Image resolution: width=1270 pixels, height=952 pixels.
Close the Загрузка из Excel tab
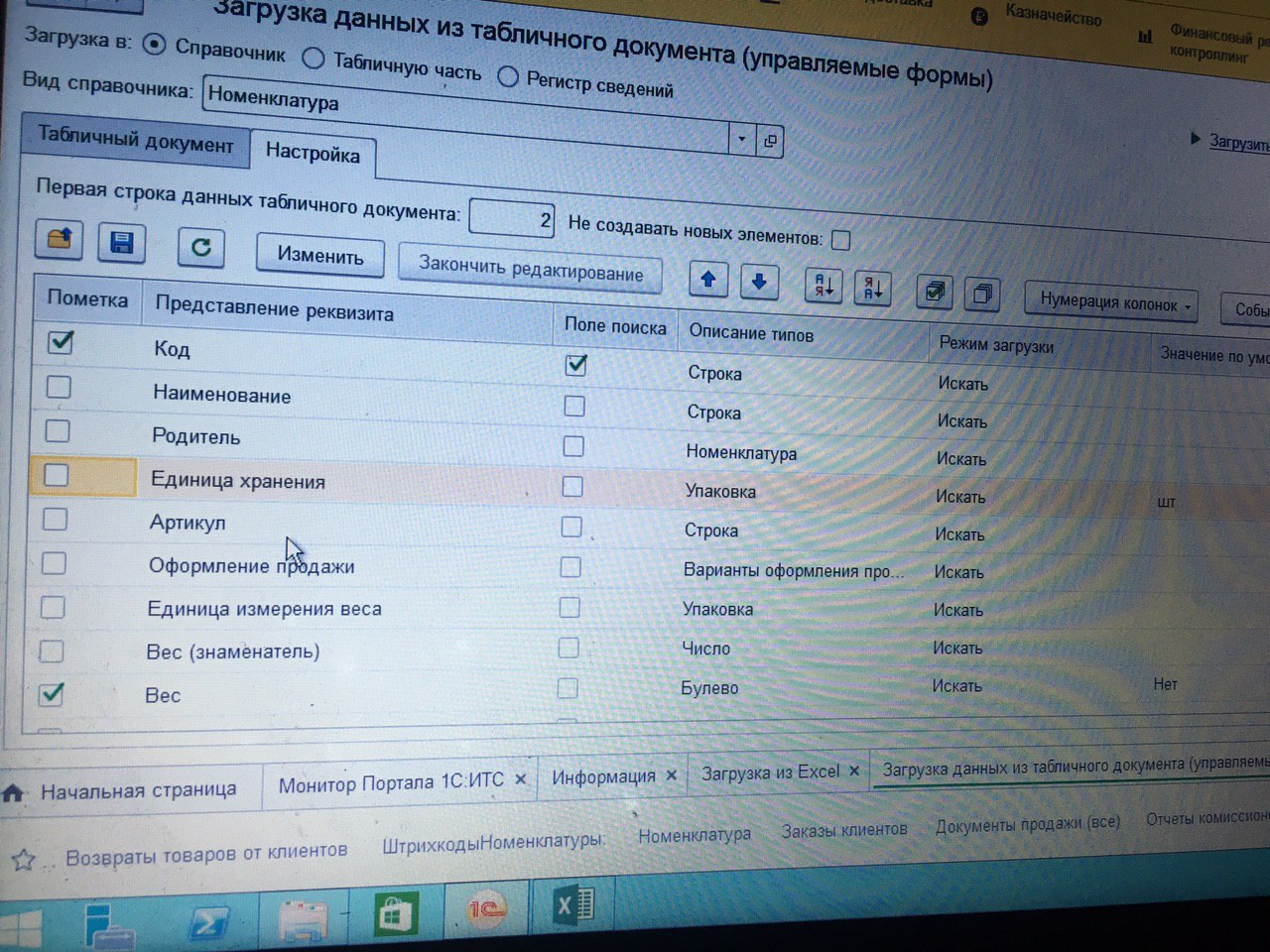pos(854,771)
